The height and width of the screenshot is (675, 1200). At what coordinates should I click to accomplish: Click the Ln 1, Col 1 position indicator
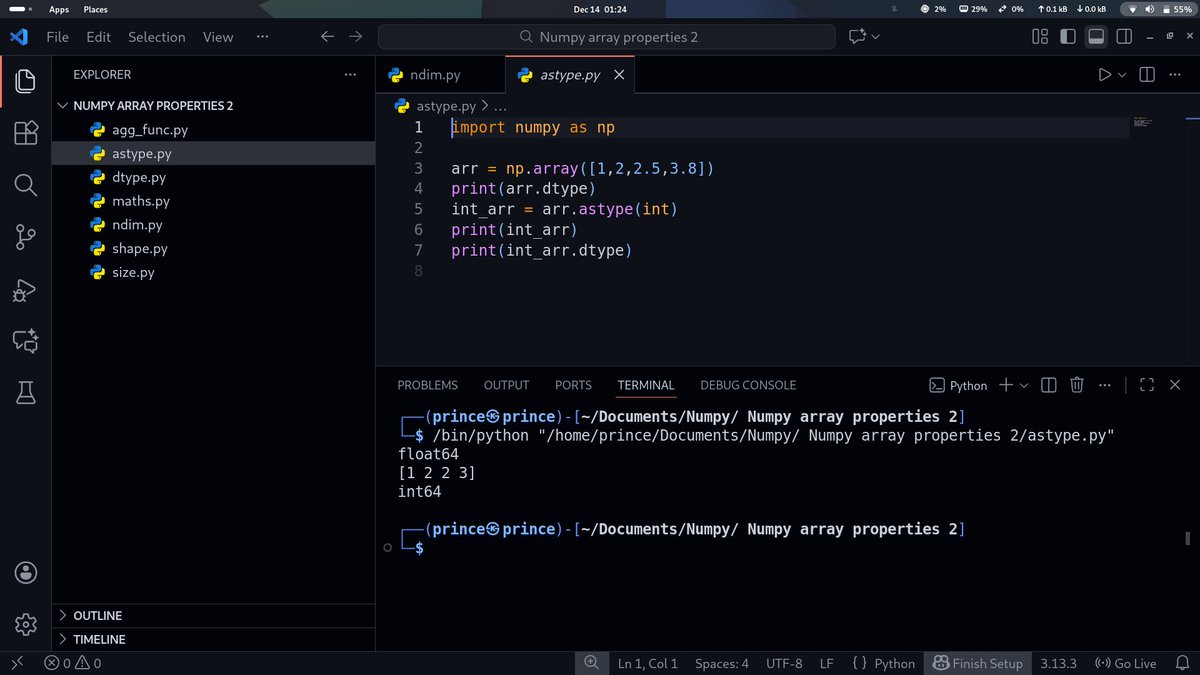647,663
